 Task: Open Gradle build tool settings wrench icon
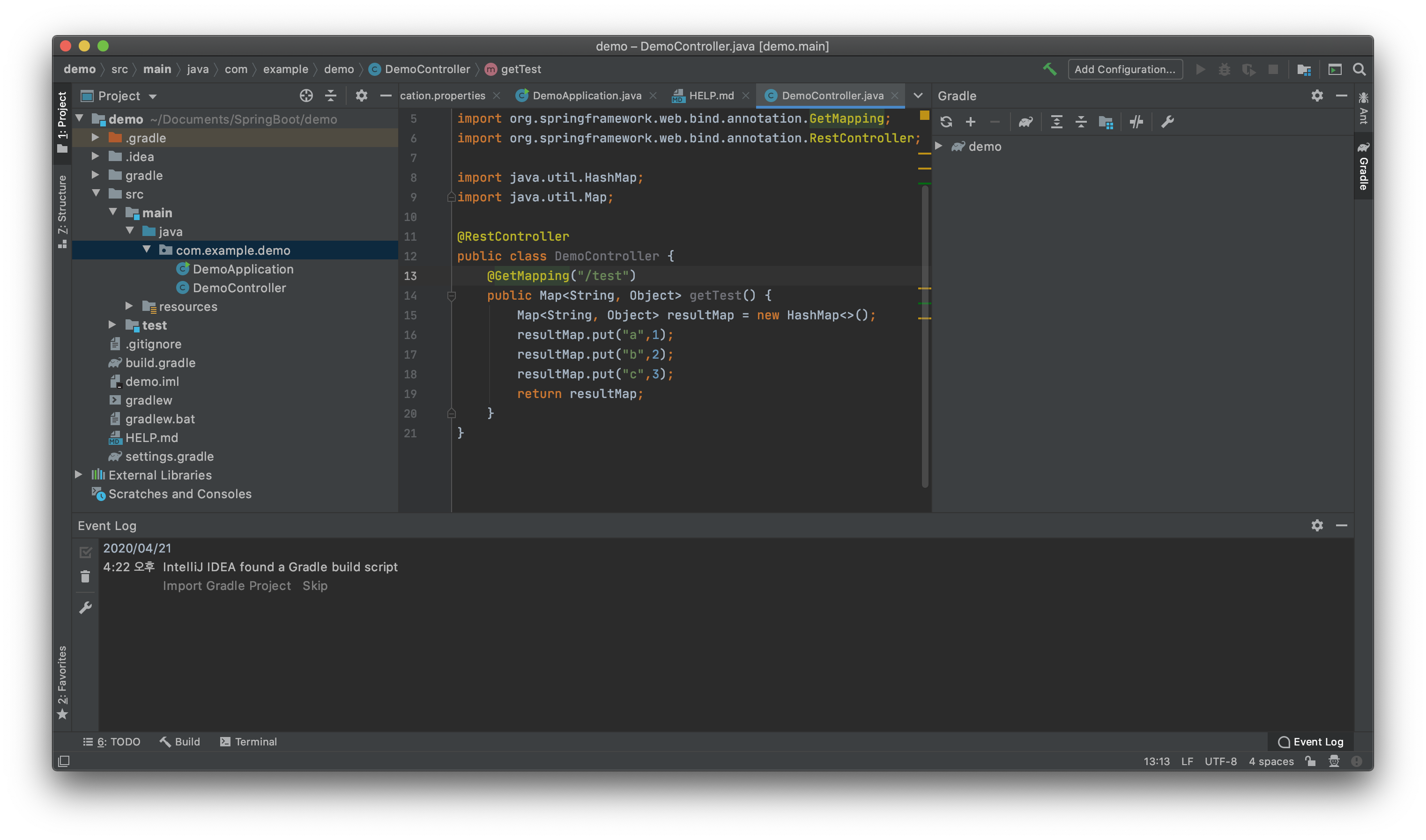[x=1167, y=122]
